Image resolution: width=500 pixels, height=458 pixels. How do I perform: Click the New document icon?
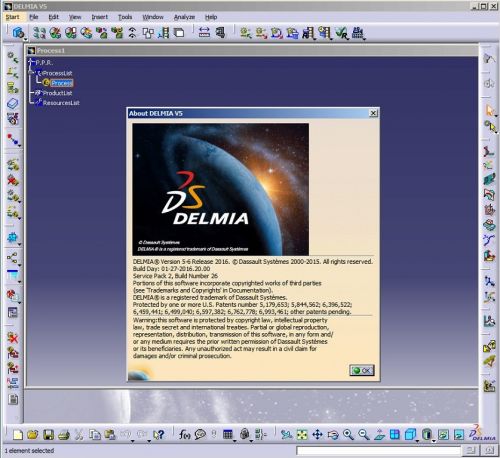[18, 434]
